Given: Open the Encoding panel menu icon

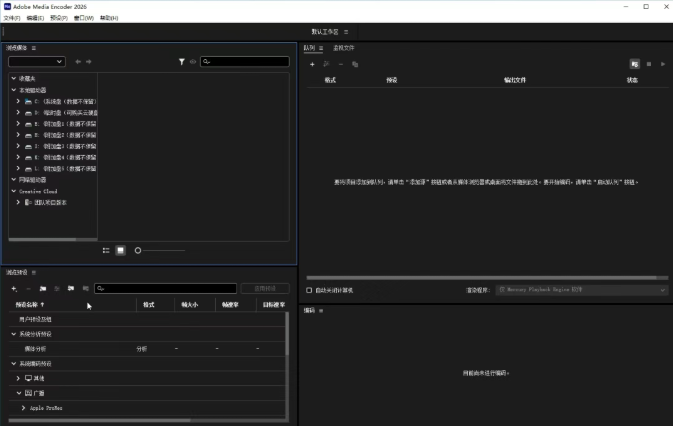Looking at the screenshot, I should pos(321,311).
